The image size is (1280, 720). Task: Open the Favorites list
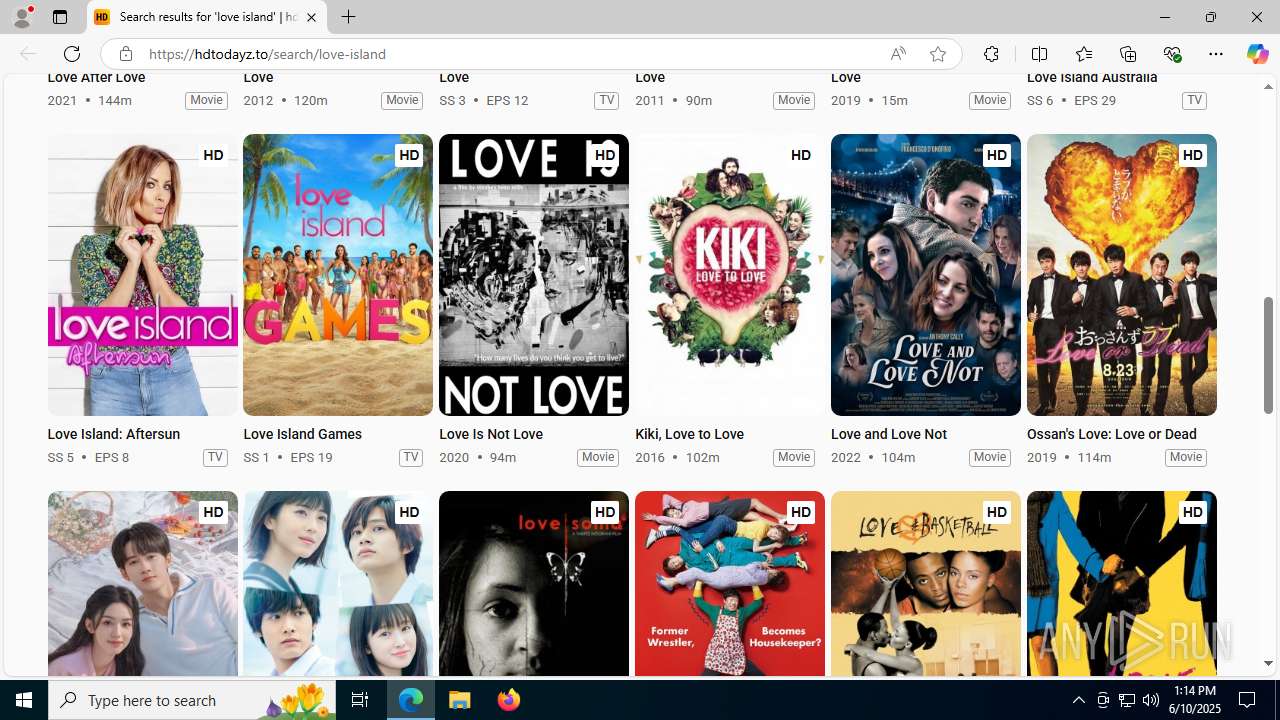1084,54
